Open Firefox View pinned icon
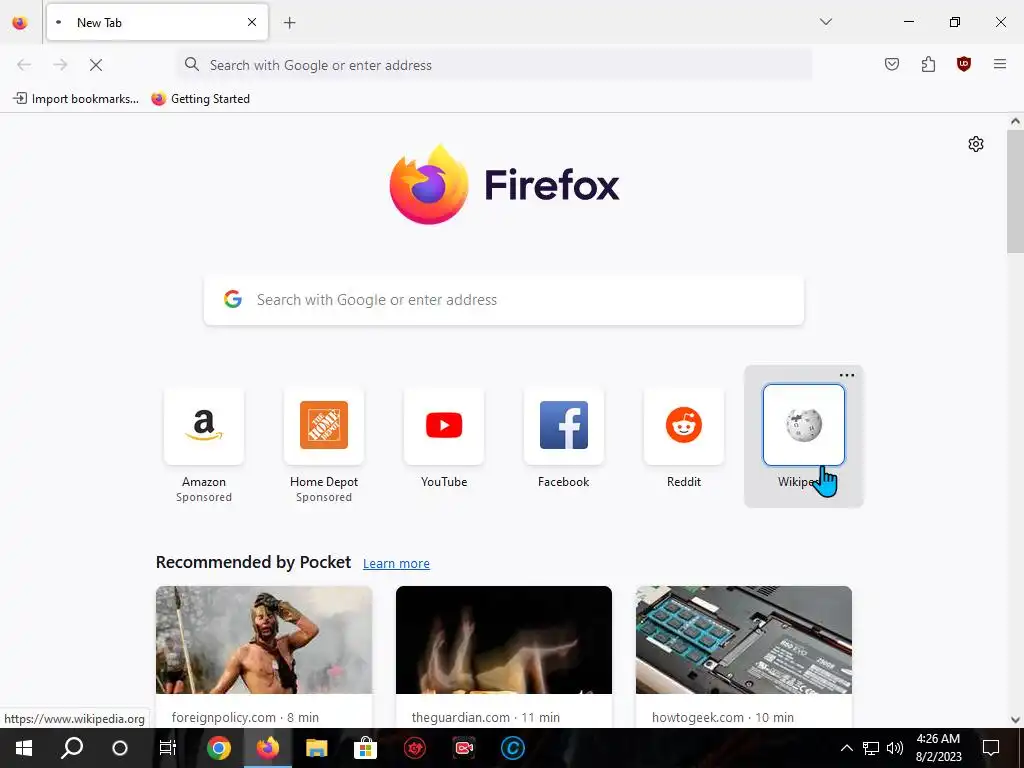Screen dimensions: 1024x768 (20, 23)
